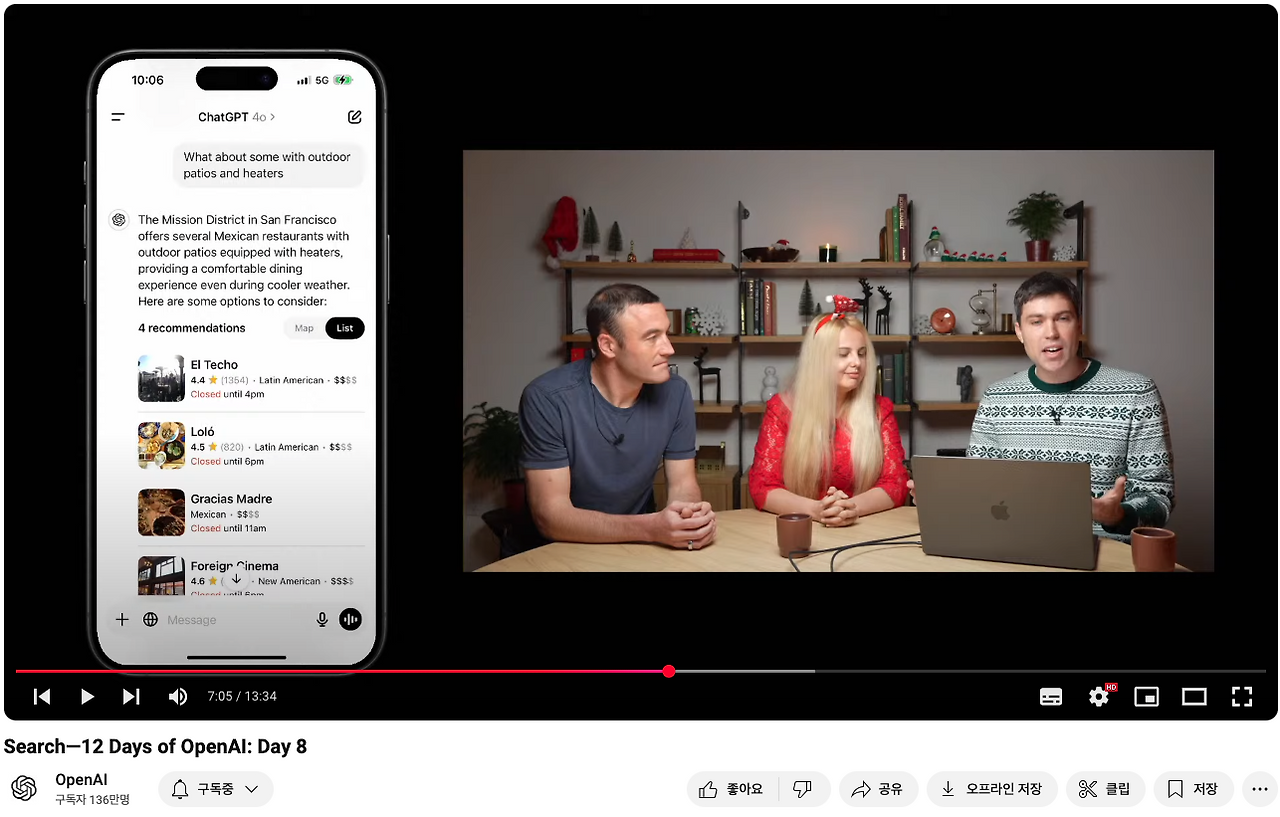Like the video with 좋아요
1280x817 pixels.
733,789
